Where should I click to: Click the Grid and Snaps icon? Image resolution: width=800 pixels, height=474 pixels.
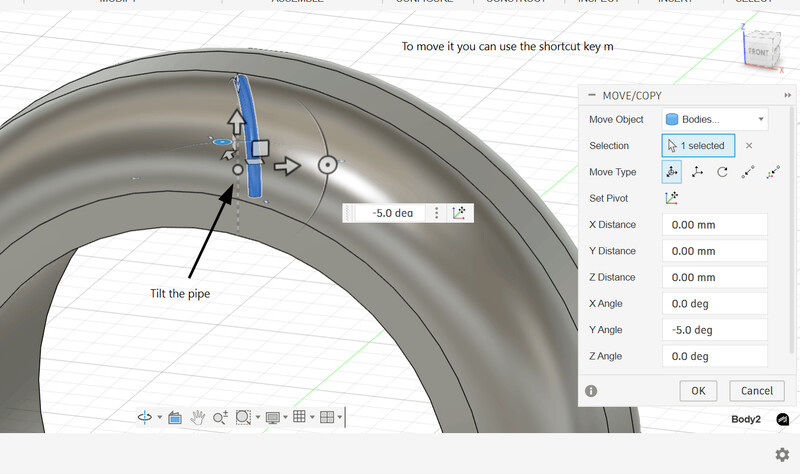tap(299, 417)
